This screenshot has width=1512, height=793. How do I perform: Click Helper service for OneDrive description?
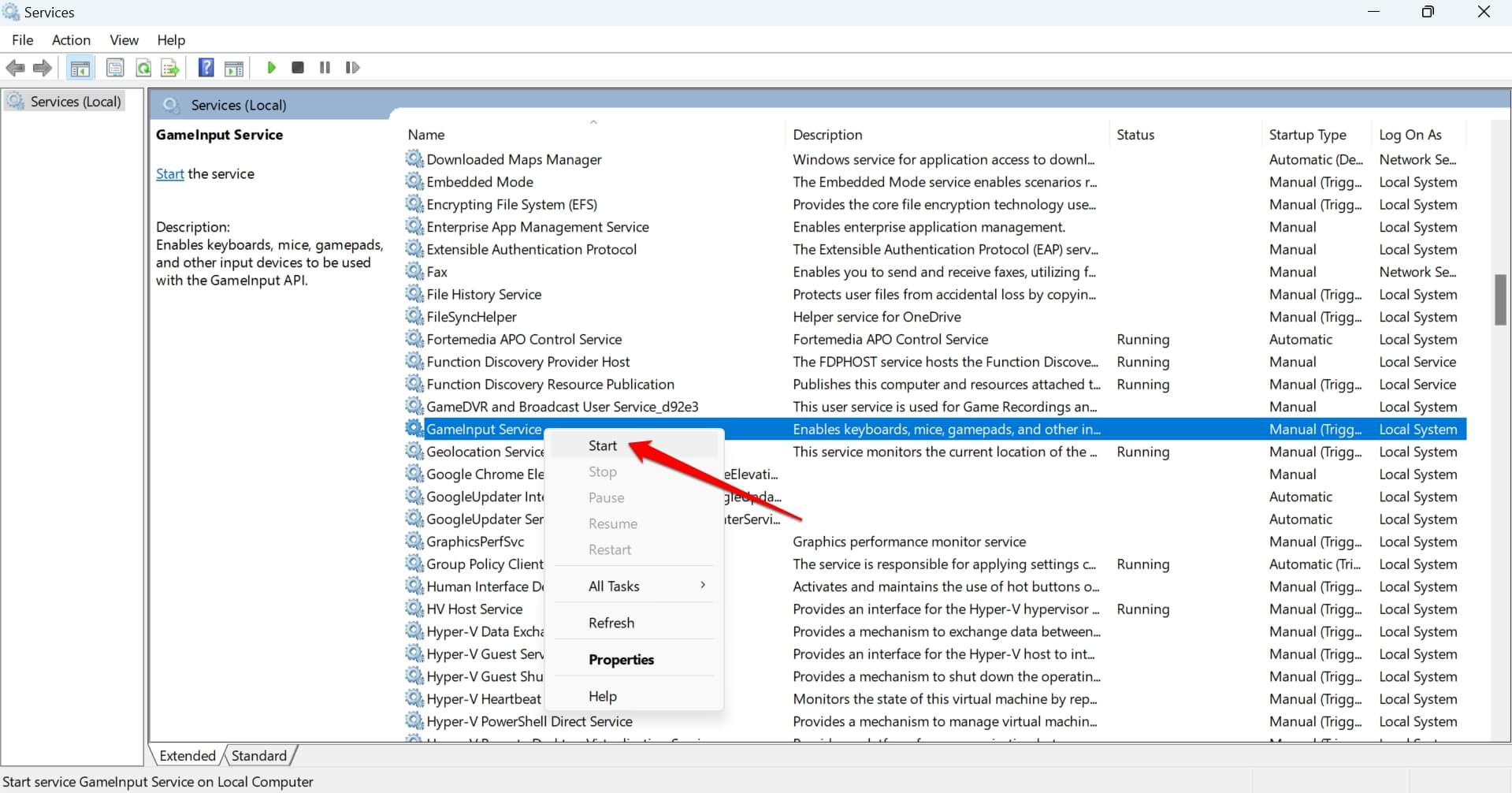click(x=877, y=317)
